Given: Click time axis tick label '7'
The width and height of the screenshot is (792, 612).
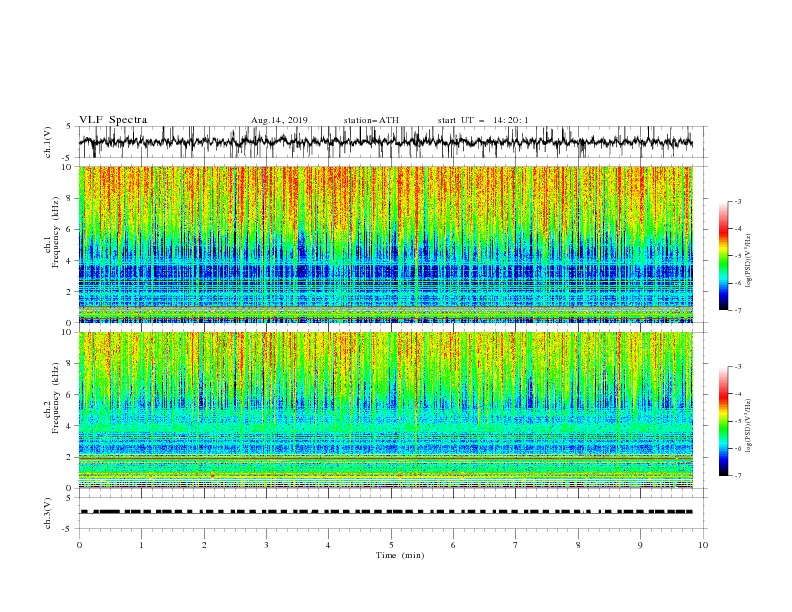Looking at the screenshot, I should point(516,545).
